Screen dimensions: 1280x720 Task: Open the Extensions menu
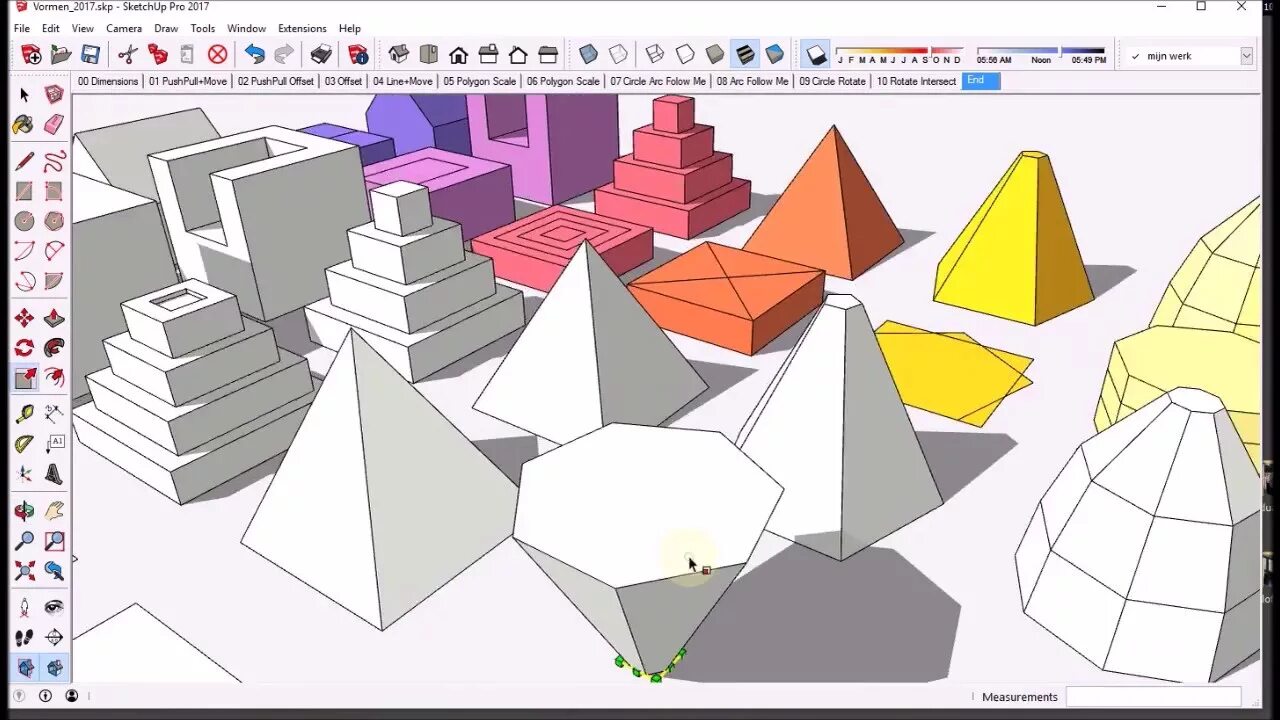pyautogui.click(x=302, y=28)
